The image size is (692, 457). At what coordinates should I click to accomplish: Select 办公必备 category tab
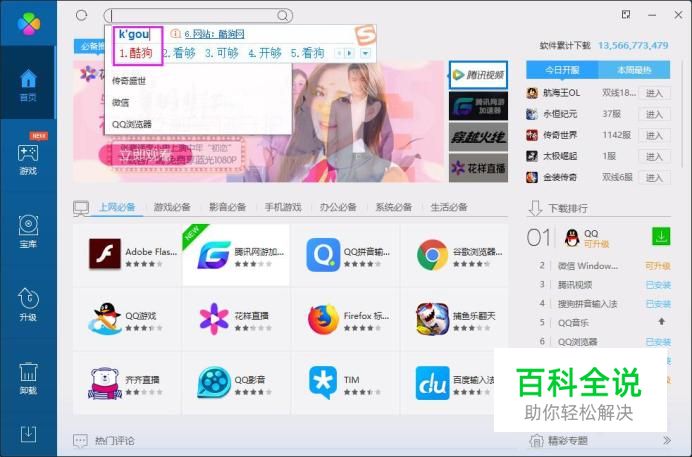338,207
